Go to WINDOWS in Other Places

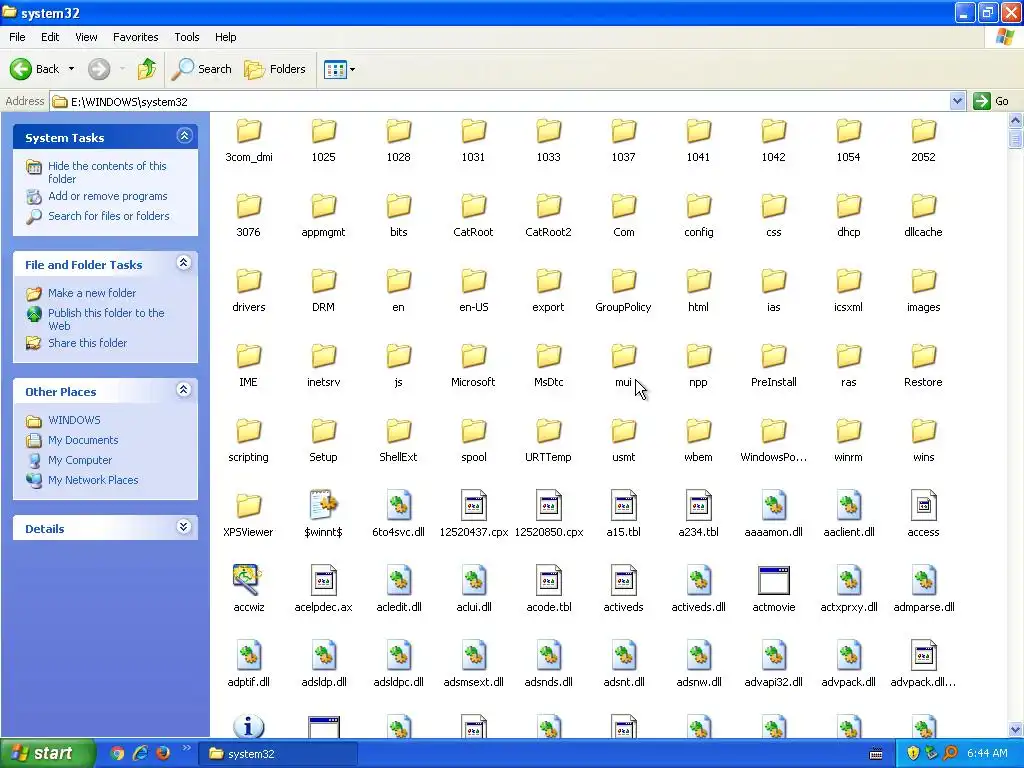tap(74, 420)
